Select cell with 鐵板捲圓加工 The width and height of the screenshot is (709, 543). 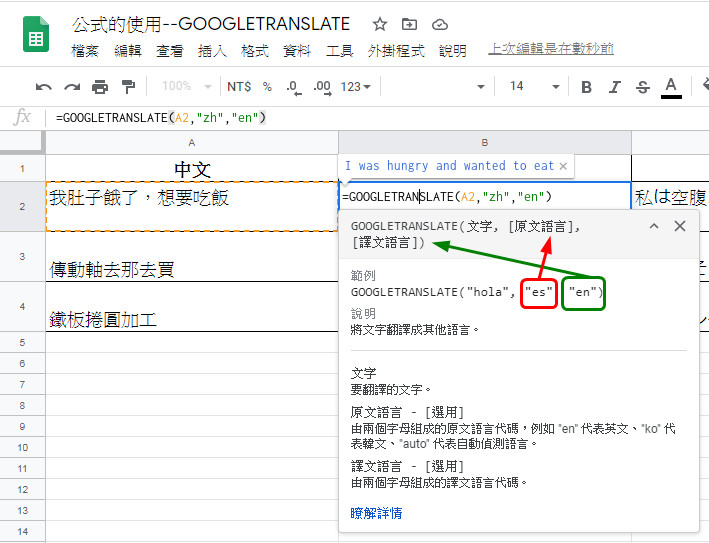click(x=192, y=307)
